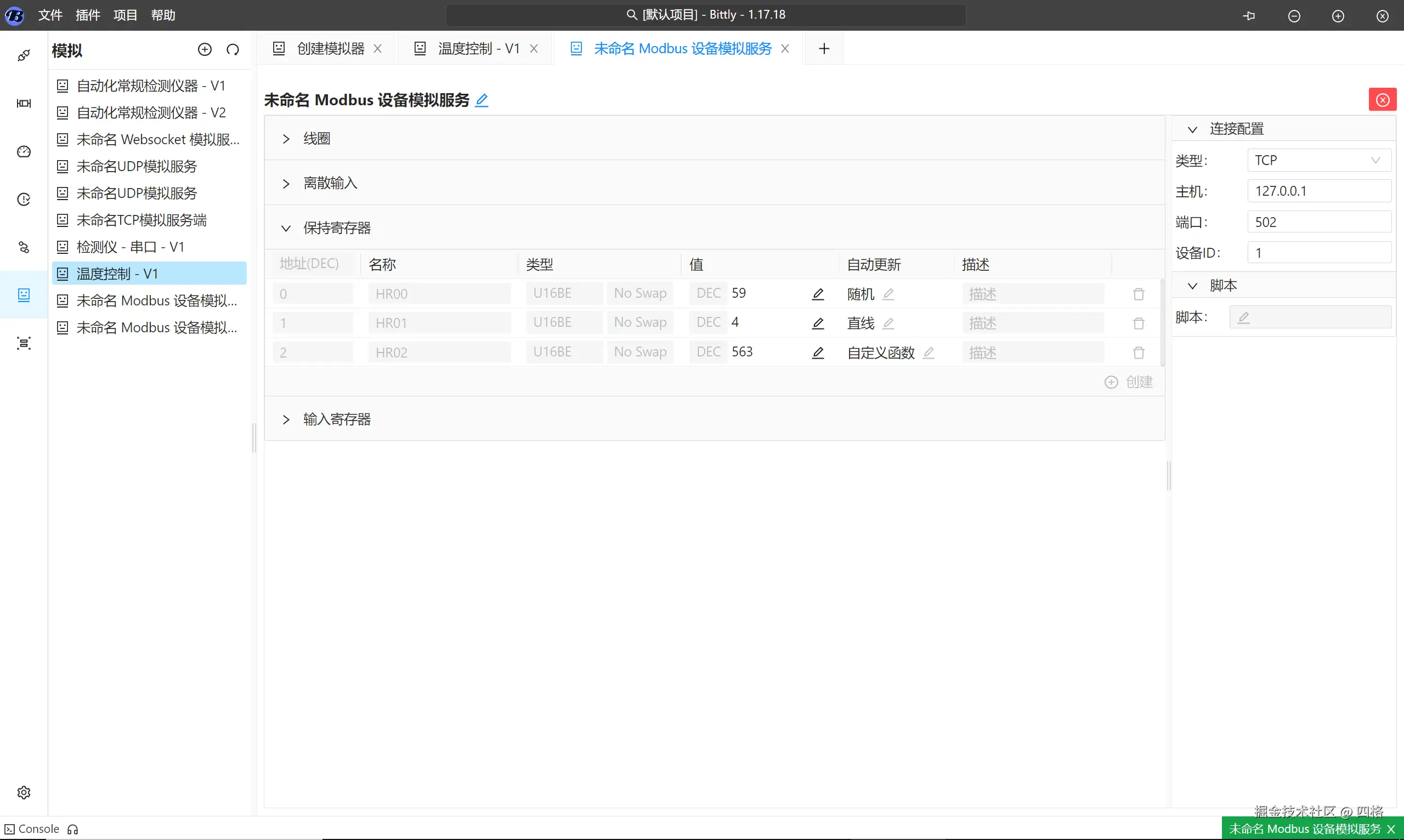
Task: Switch to the 温度控制 - V1 tab
Action: (x=478, y=49)
